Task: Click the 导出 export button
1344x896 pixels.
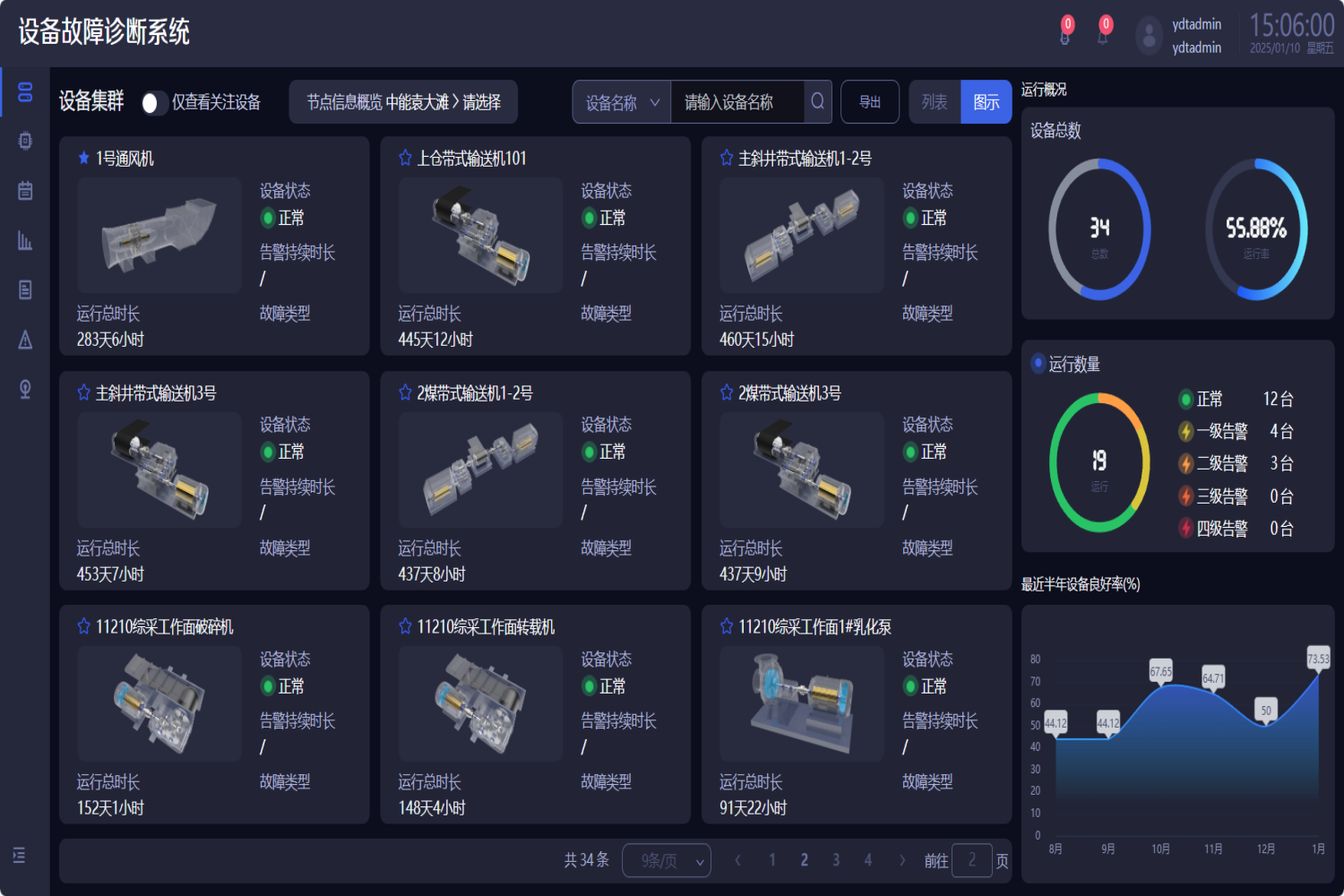Action: (870, 102)
